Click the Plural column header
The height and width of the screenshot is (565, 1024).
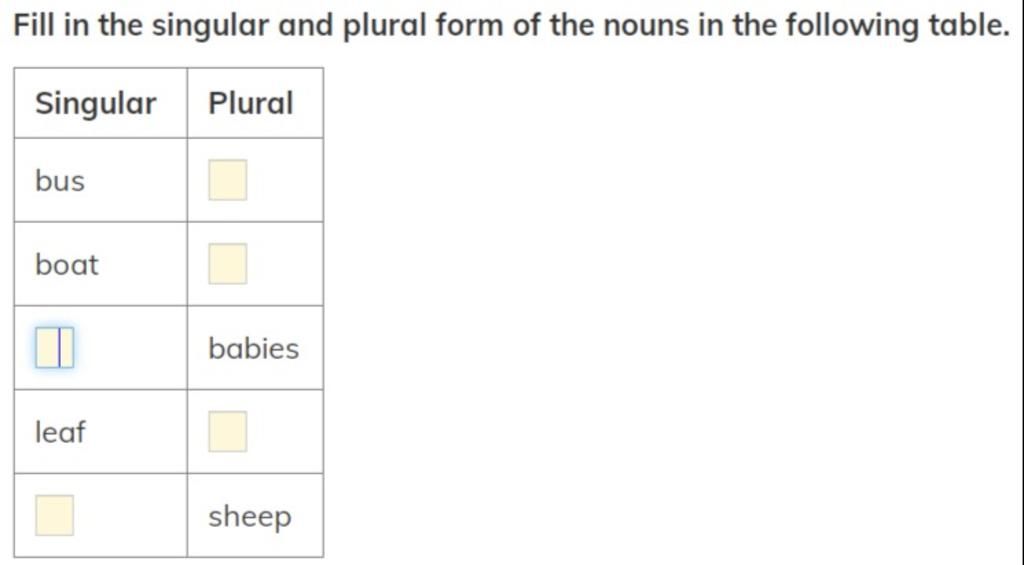[251, 103]
